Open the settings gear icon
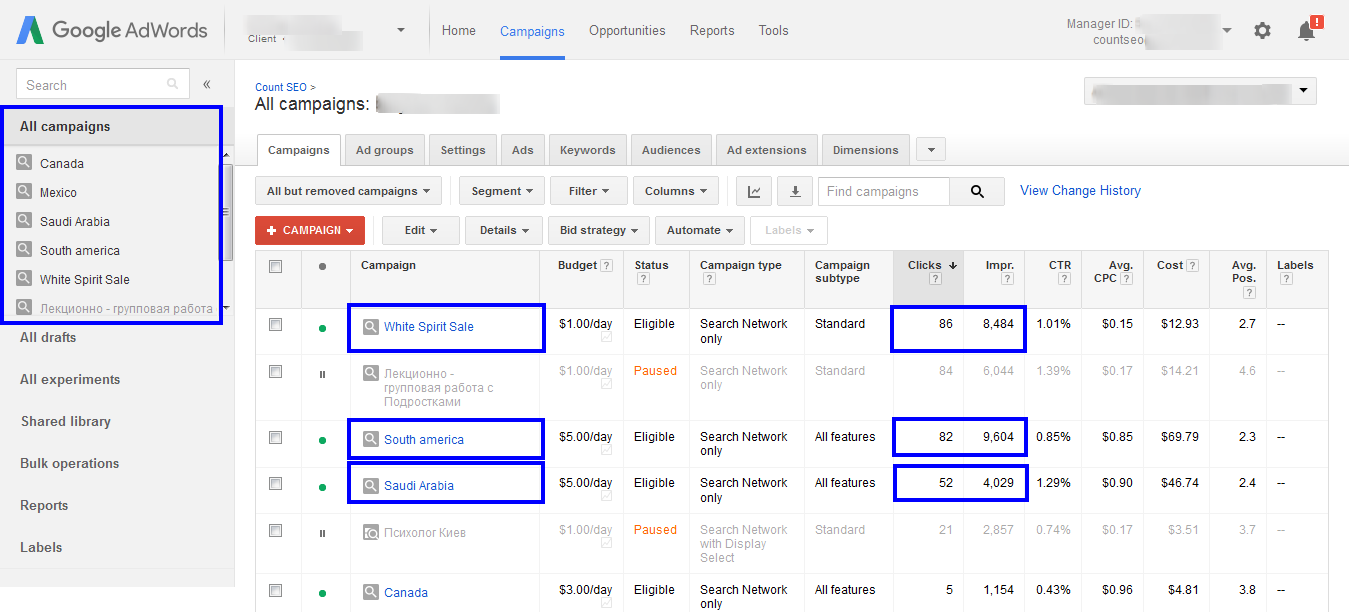1349x612 pixels. tap(1262, 31)
